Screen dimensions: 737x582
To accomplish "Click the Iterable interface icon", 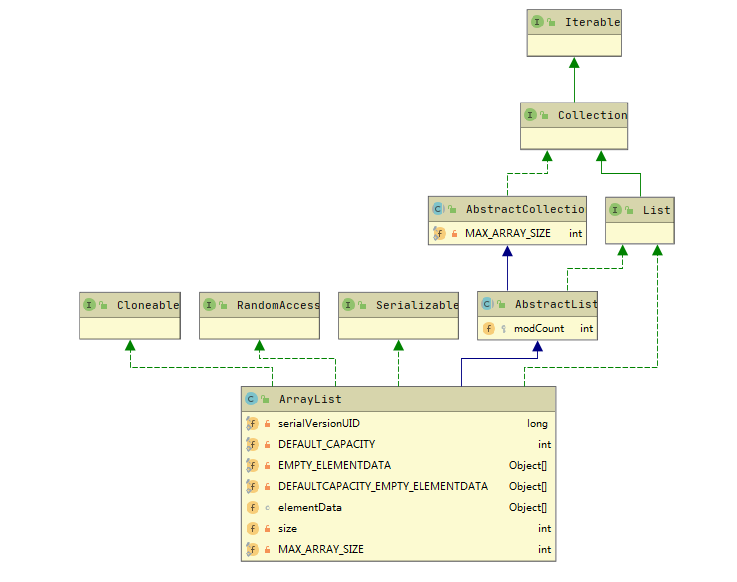I will [x=537, y=21].
